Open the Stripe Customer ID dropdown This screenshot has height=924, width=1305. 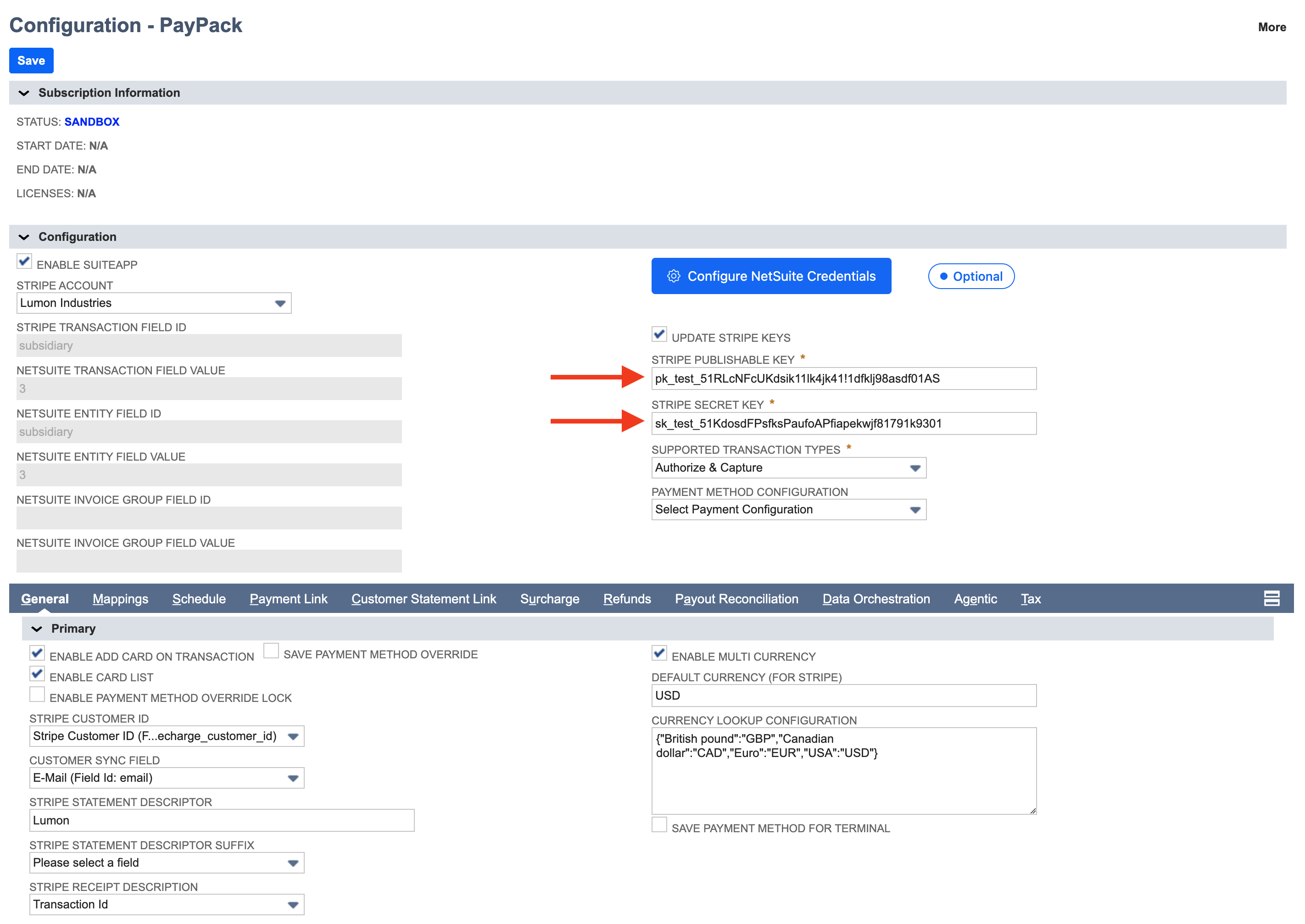pos(167,736)
